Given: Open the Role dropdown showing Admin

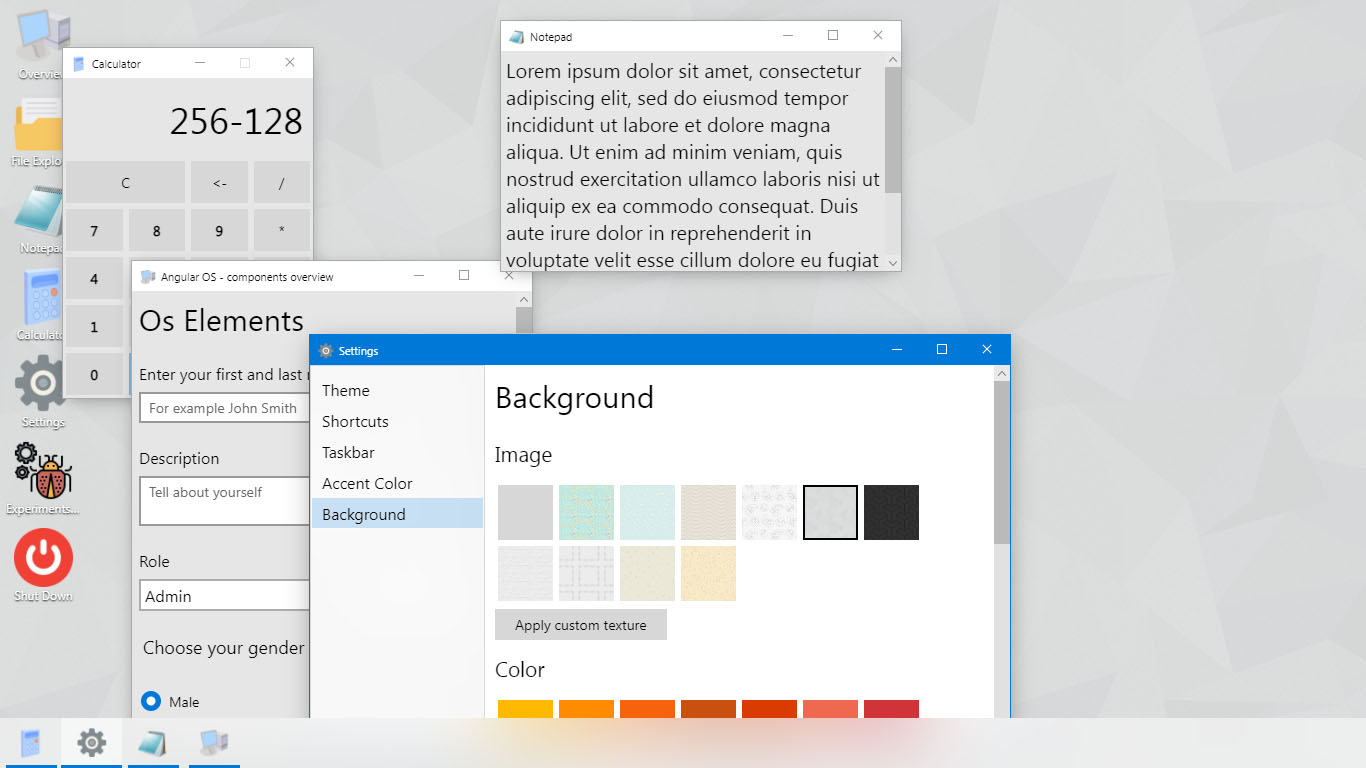Looking at the screenshot, I should [224, 595].
